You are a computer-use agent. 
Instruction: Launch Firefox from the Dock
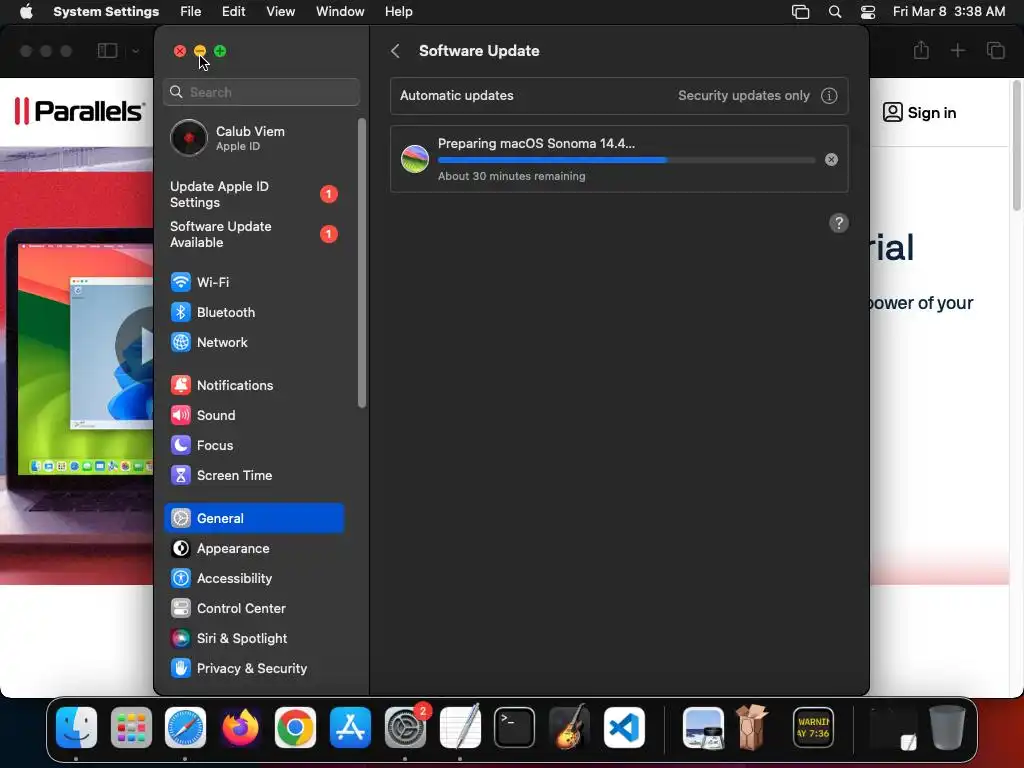240,728
